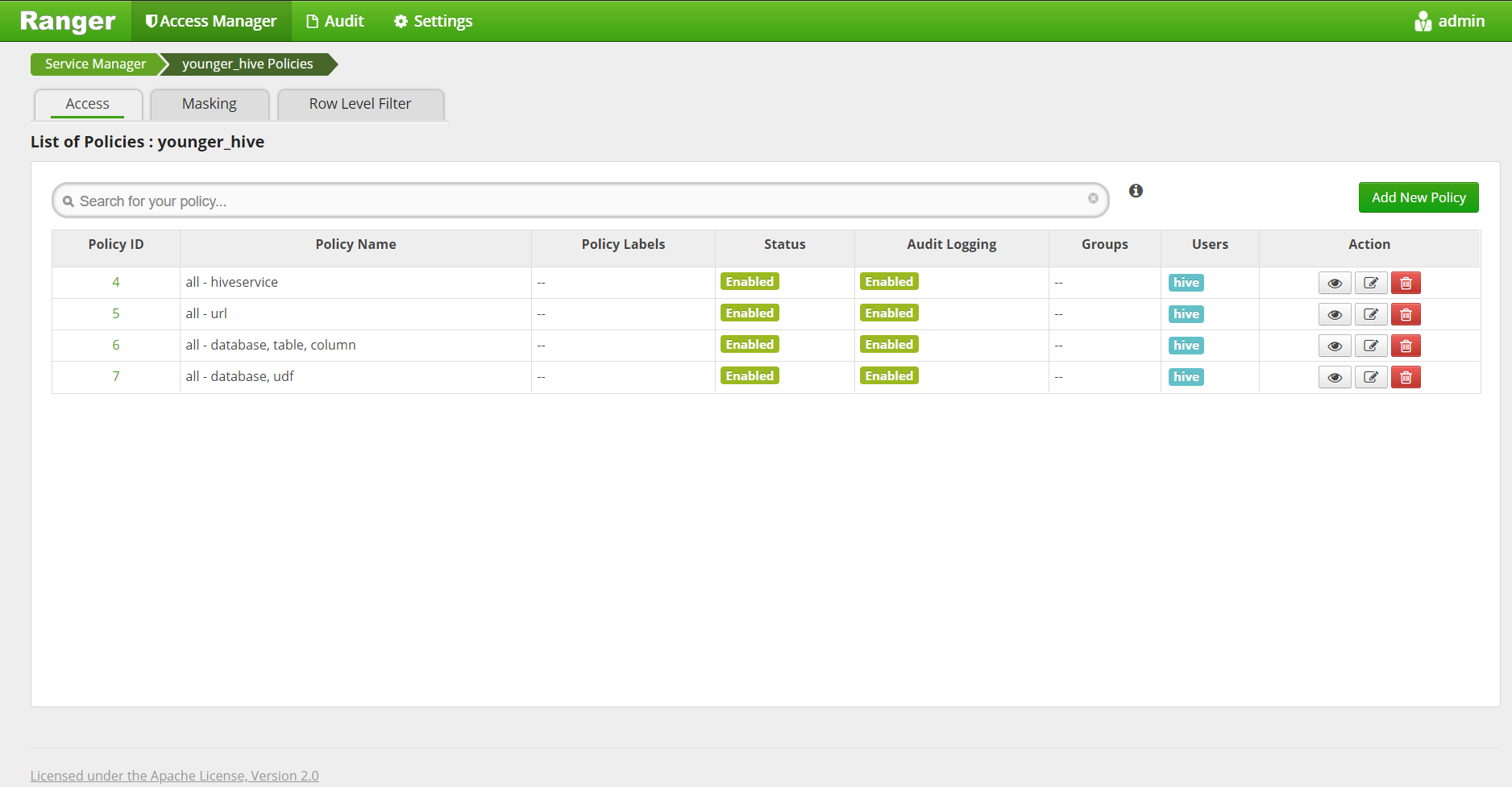Toggle Audit Logging badge on the all-url policy
Image resolution: width=1512 pixels, height=787 pixels.
coord(888,313)
